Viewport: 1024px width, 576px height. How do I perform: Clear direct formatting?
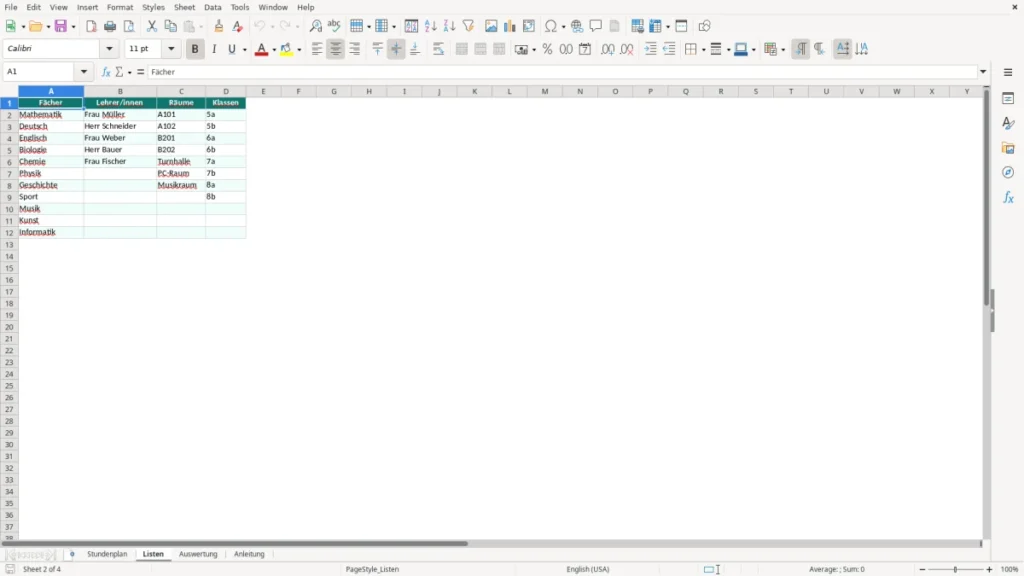(x=238, y=26)
